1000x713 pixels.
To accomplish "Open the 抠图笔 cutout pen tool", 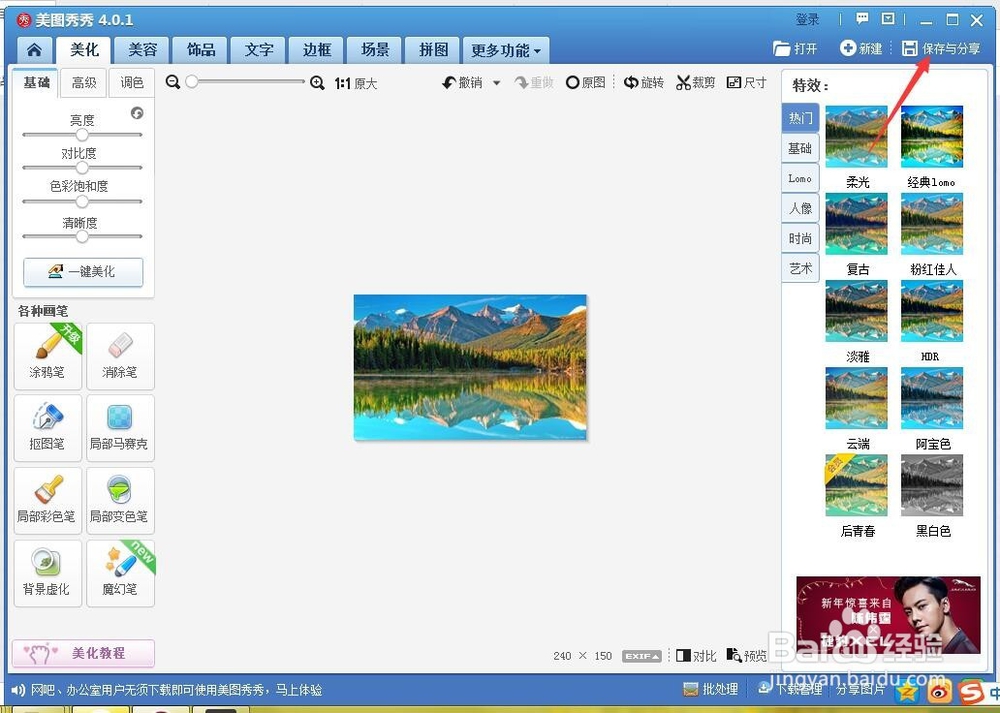I will [x=47, y=428].
